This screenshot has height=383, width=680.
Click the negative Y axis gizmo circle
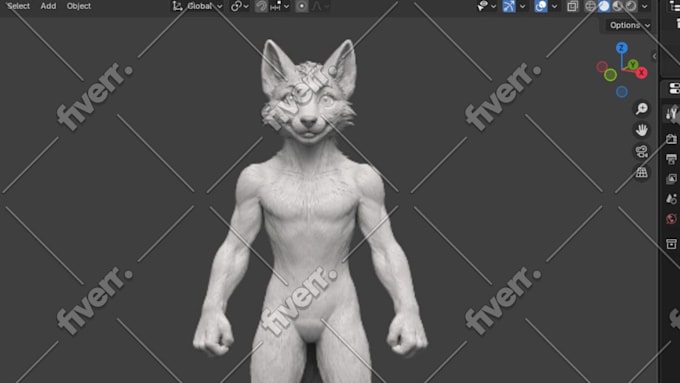click(610, 75)
